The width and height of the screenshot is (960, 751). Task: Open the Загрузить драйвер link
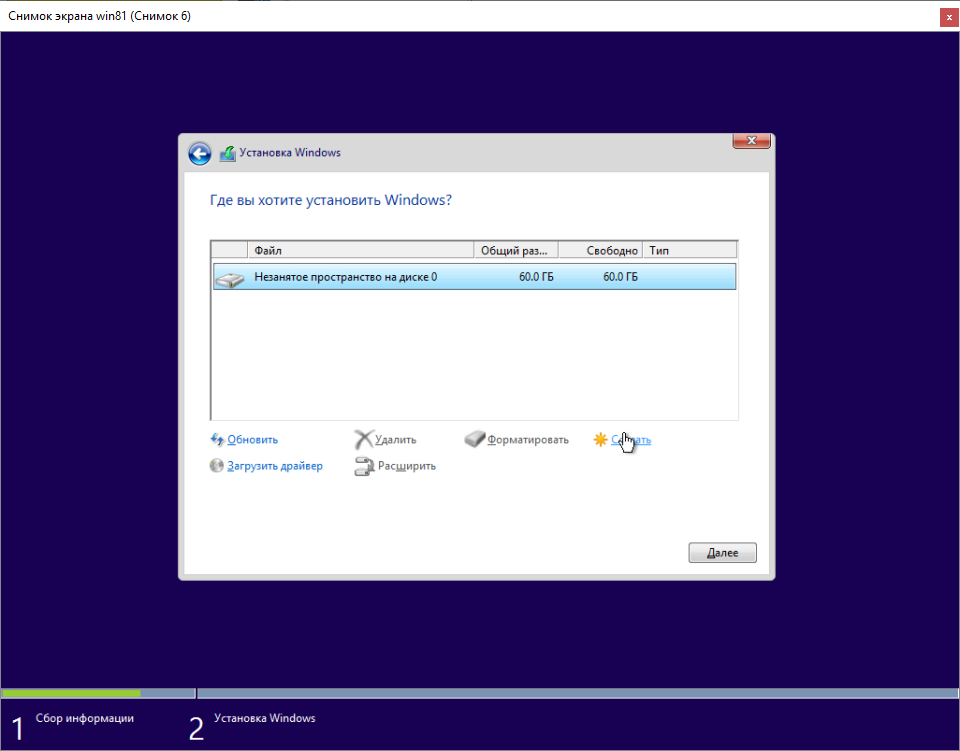click(x=275, y=466)
